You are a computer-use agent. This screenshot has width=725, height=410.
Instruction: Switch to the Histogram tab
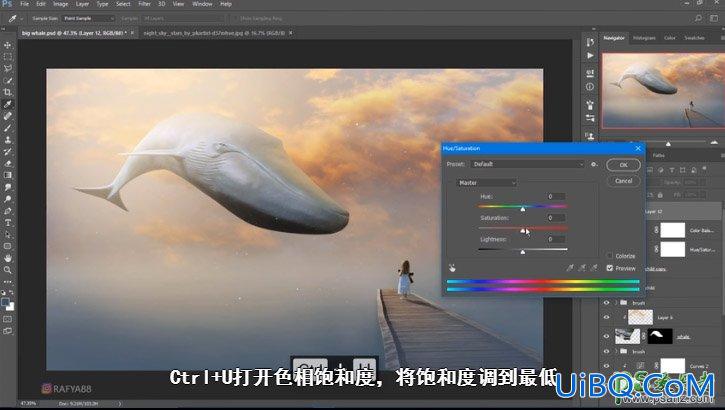click(x=644, y=38)
